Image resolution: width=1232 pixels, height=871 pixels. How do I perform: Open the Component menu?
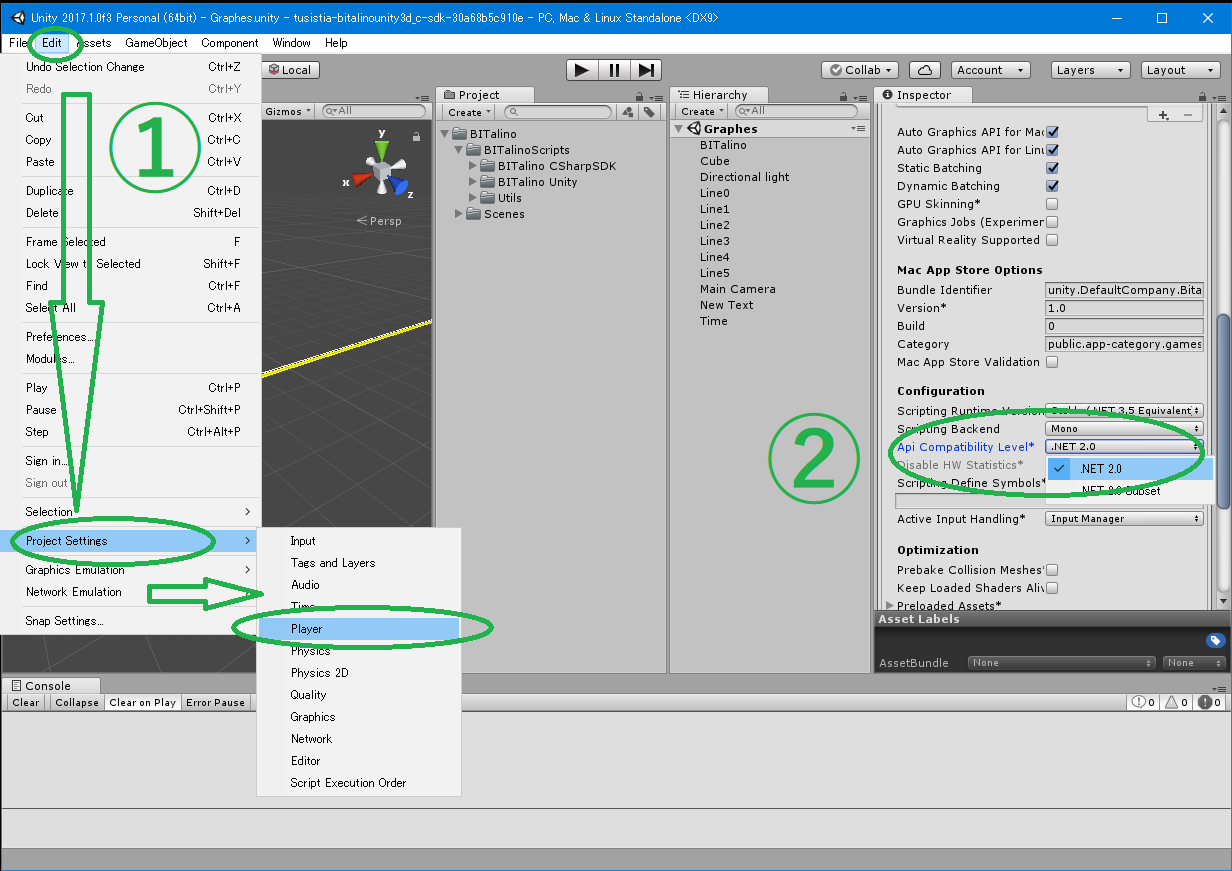pos(230,43)
